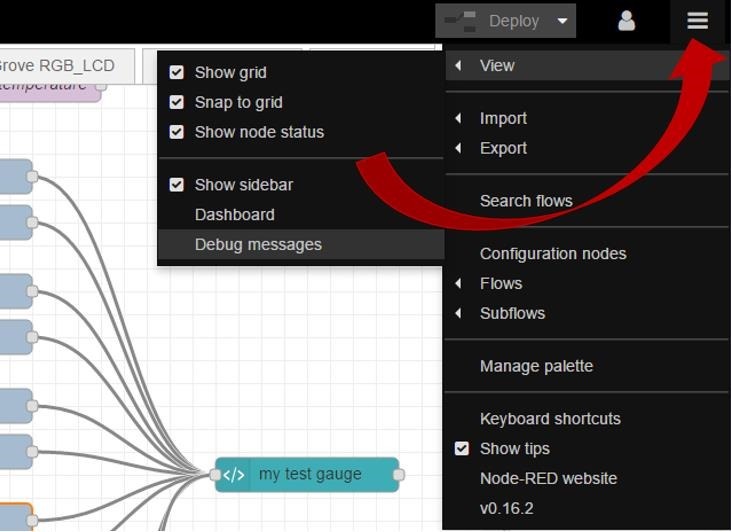Open the Deploy dropdown arrow

pos(563,21)
